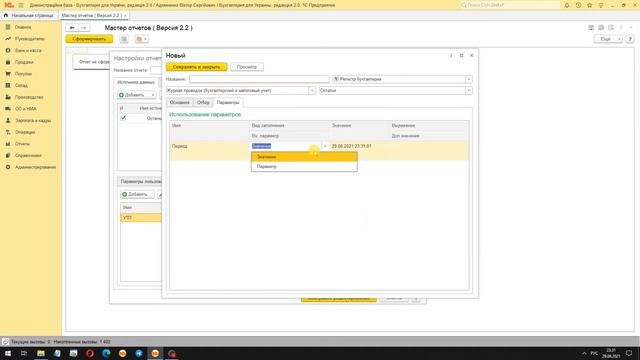Close the Мастер отчетов tab
The width and height of the screenshot is (640, 360).
tap(126, 16)
